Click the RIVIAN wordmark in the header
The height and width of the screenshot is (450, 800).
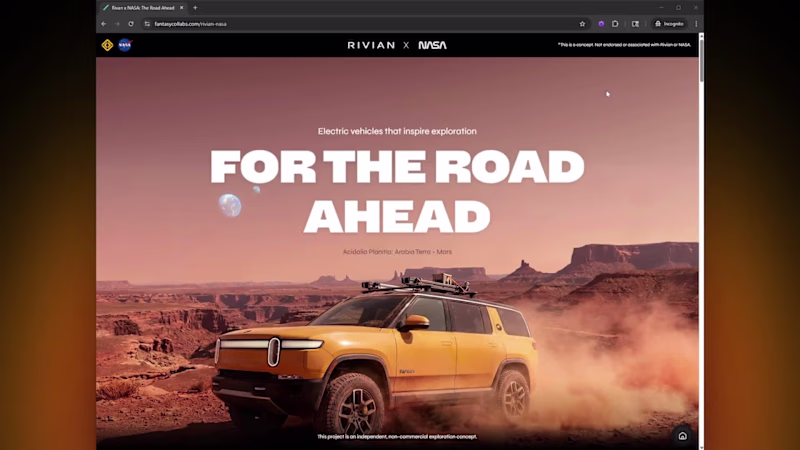(x=371, y=45)
